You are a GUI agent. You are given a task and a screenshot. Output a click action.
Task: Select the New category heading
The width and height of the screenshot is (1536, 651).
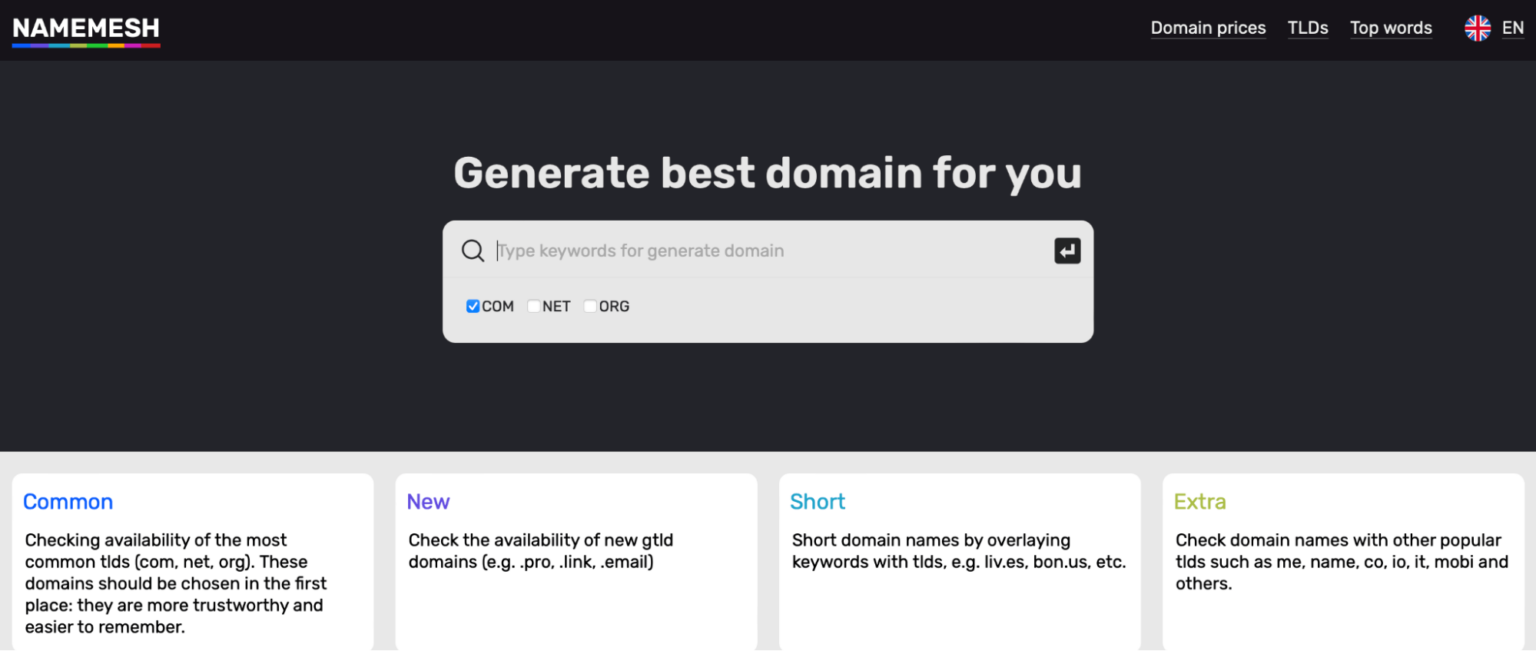(x=428, y=502)
